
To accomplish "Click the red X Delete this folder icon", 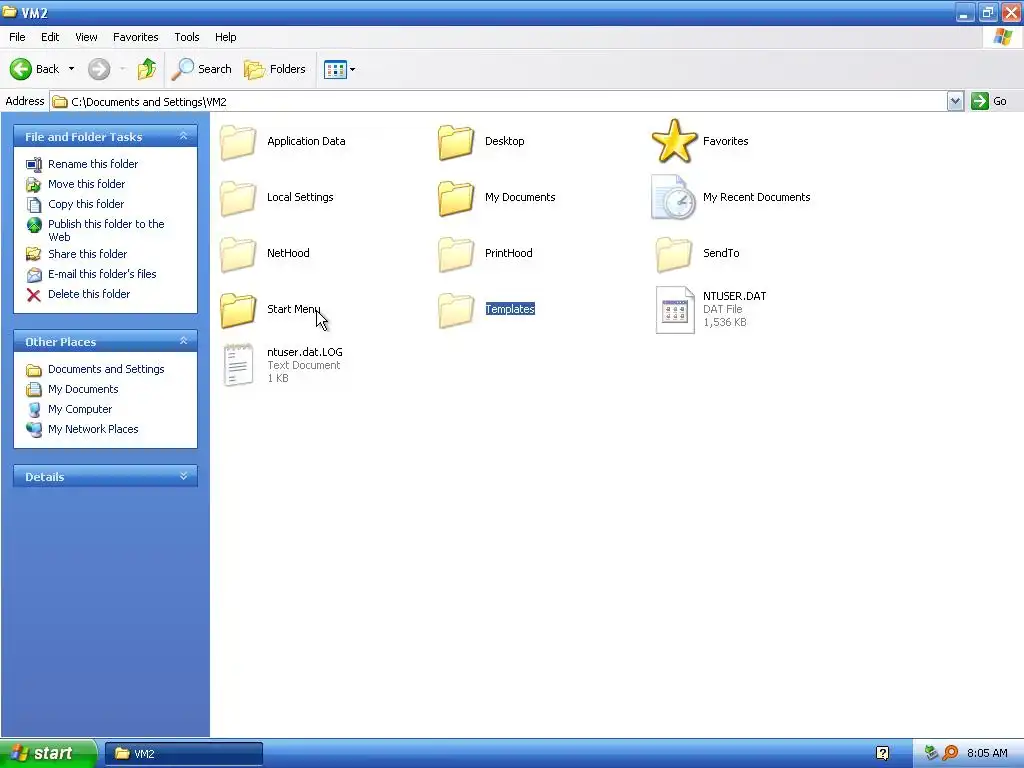I will 34,295.
